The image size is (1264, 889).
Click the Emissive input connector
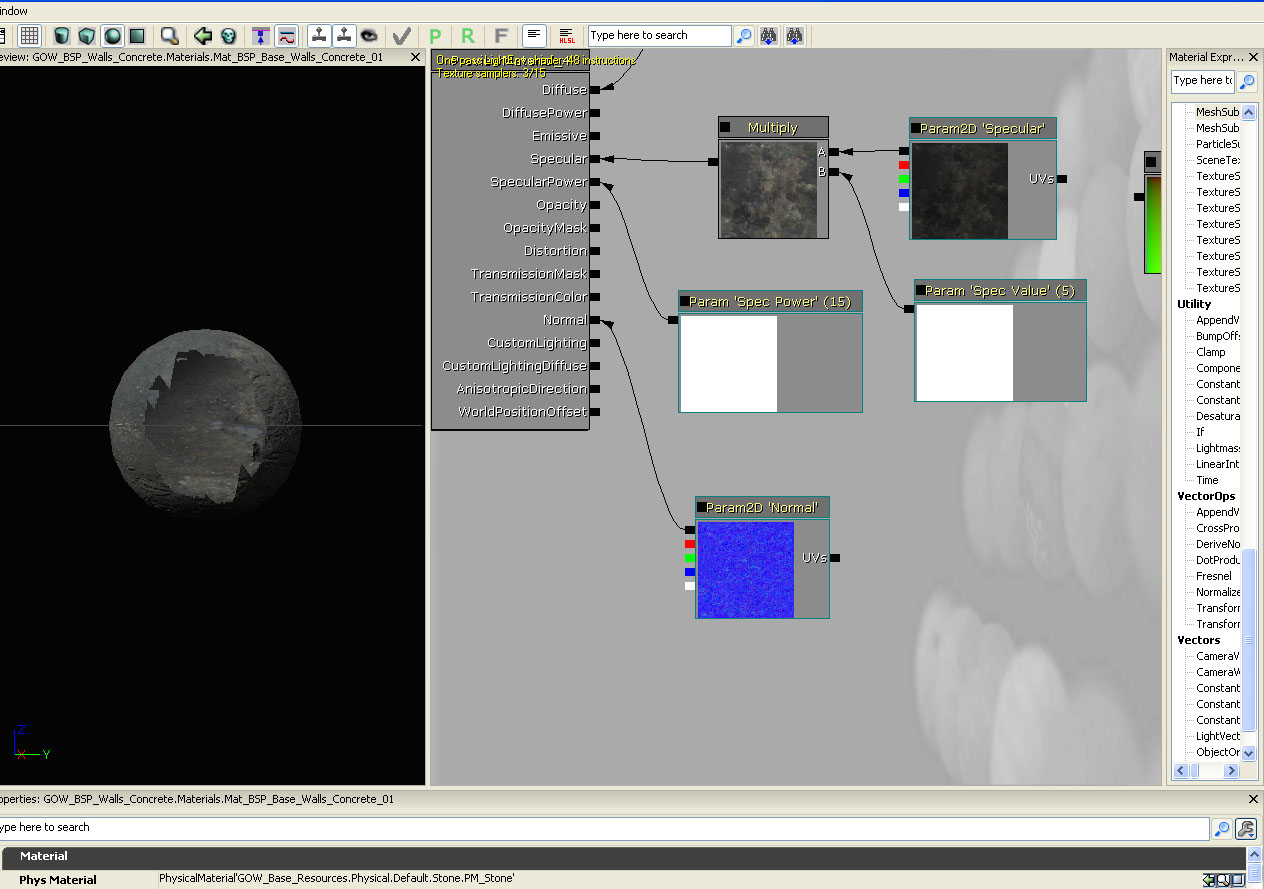pos(595,136)
